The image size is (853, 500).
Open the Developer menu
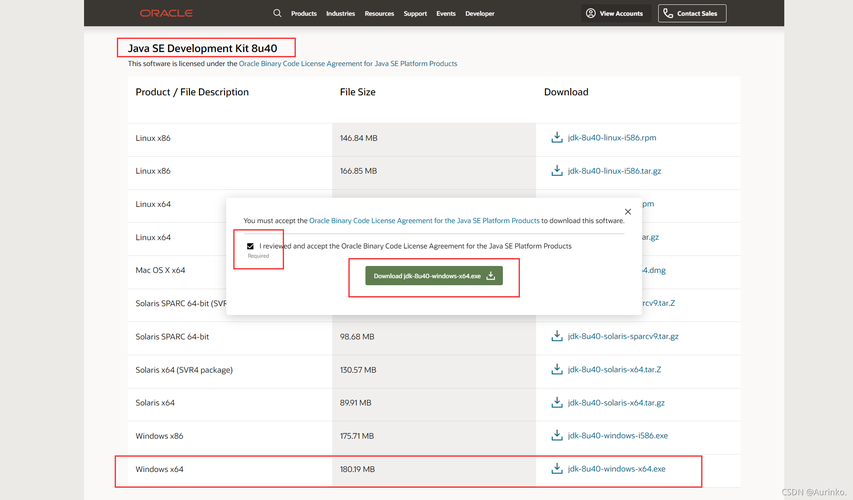coord(480,14)
